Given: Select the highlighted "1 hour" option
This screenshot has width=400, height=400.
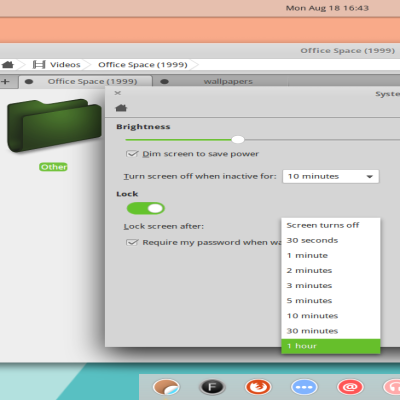Looking at the screenshot, I should 331,346.
